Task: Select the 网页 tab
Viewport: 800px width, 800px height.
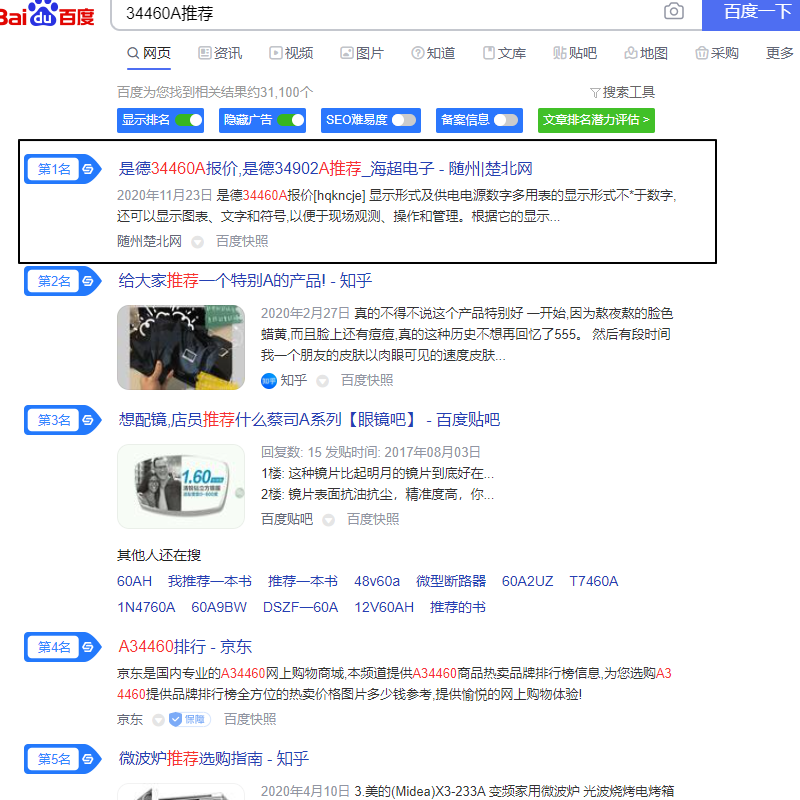Action: [149, 53]
